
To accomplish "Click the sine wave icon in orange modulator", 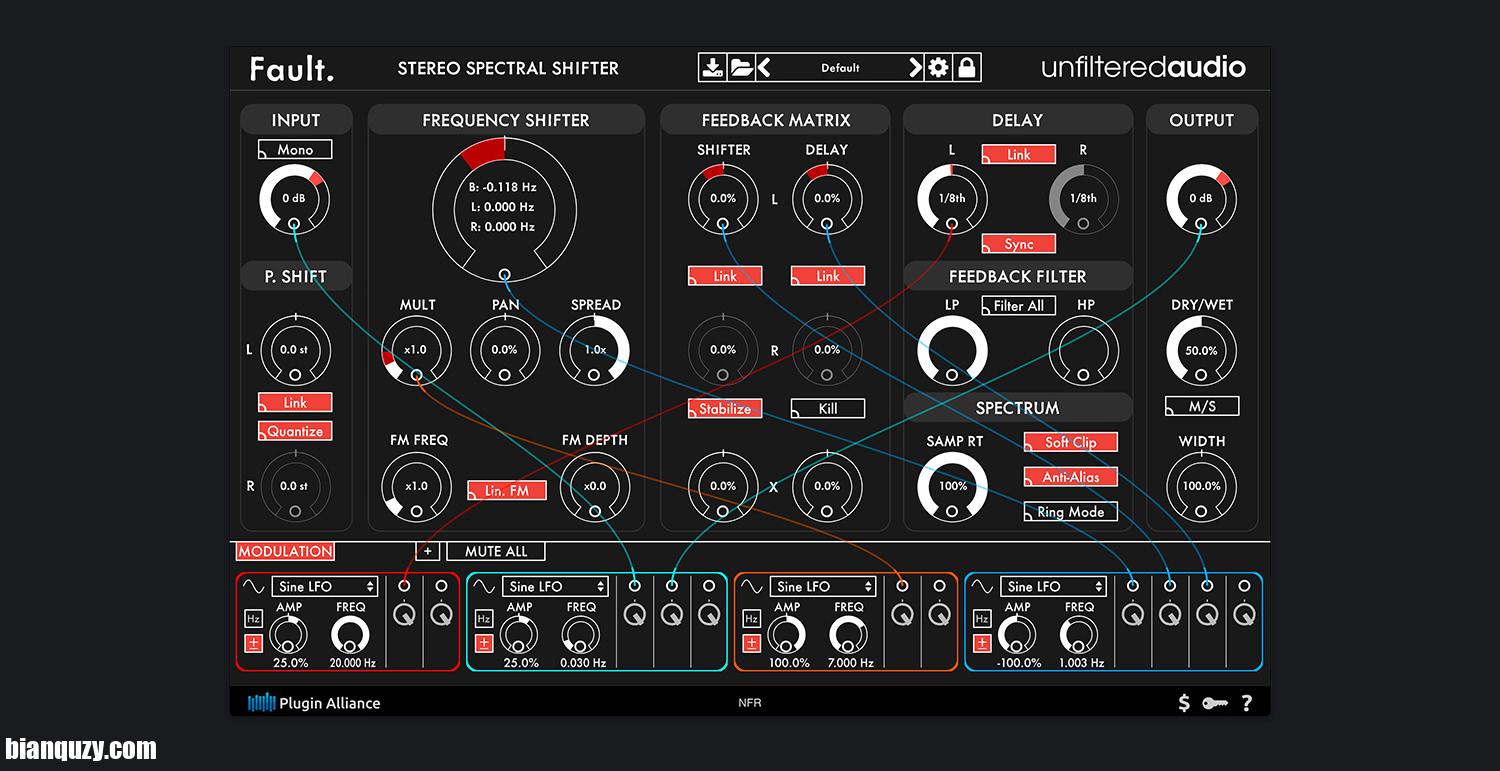I will coord(753,586).
